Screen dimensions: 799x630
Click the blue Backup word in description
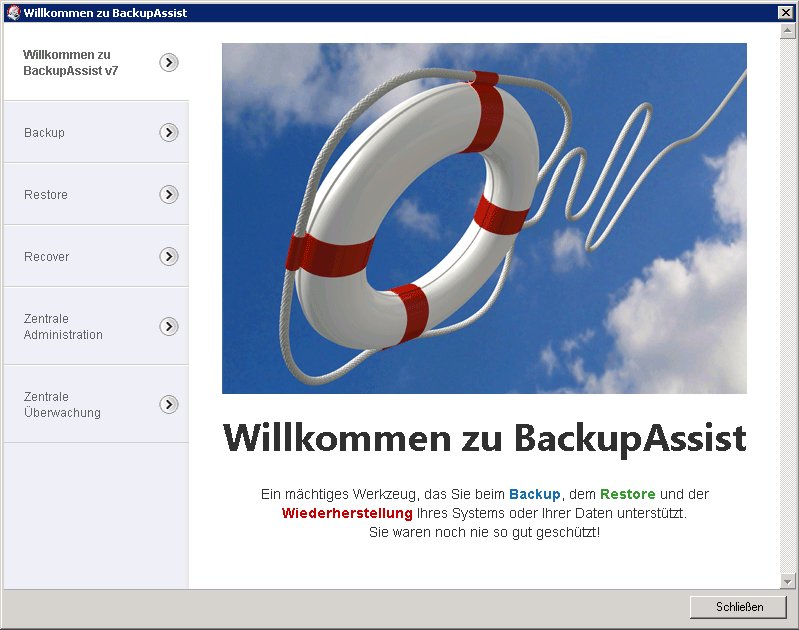535,494
